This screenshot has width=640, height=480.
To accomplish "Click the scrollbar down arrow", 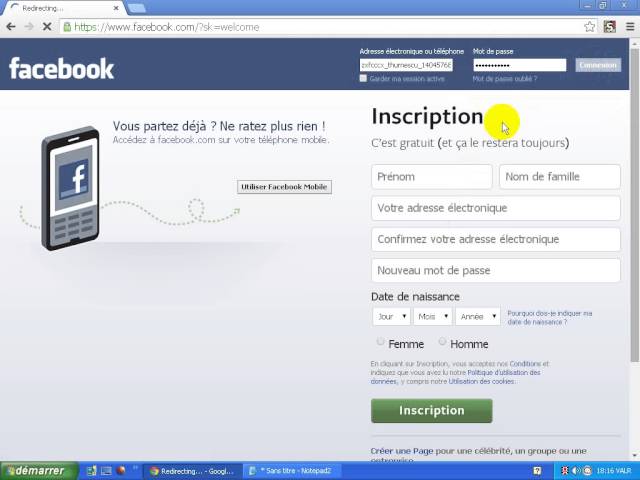I will tap(635, 456).
